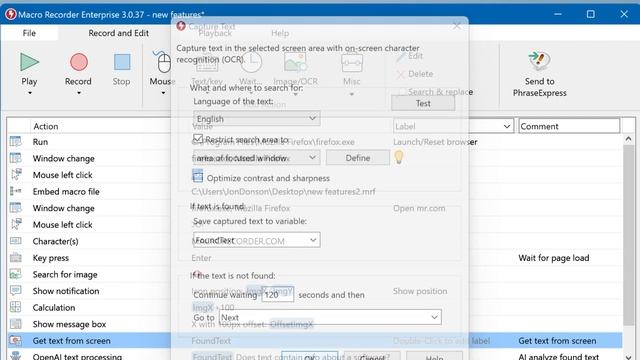Select the Character(s) action text
This screenshot has height=360, width=640.
tap(56, 241)
